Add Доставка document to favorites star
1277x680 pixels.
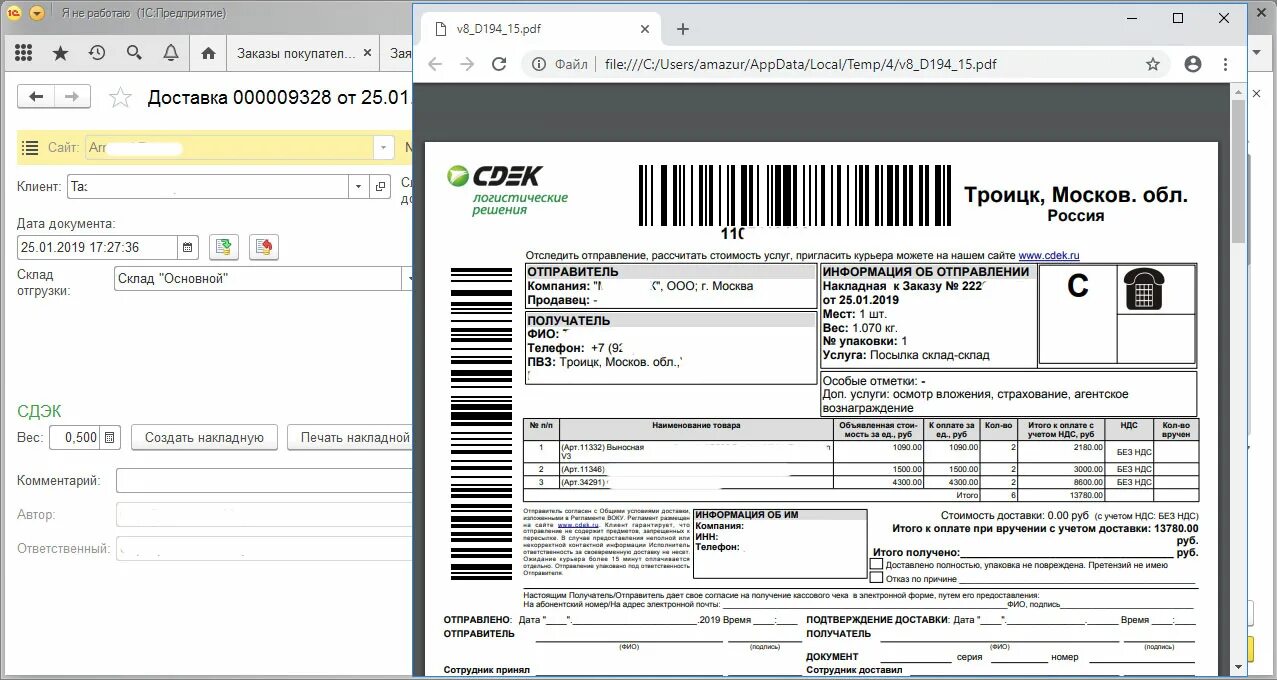pos(120,97)
